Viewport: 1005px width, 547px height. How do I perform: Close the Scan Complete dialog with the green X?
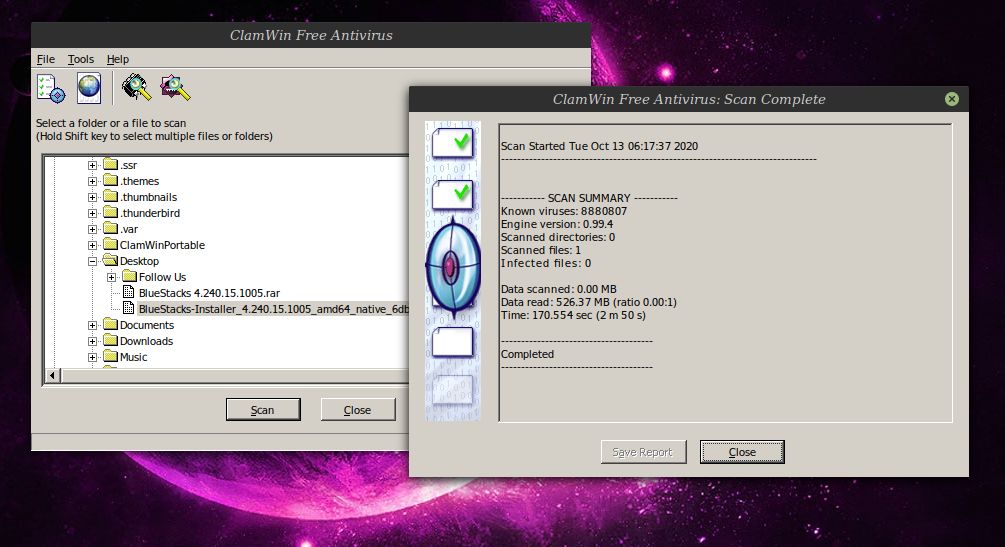point(952,99)
